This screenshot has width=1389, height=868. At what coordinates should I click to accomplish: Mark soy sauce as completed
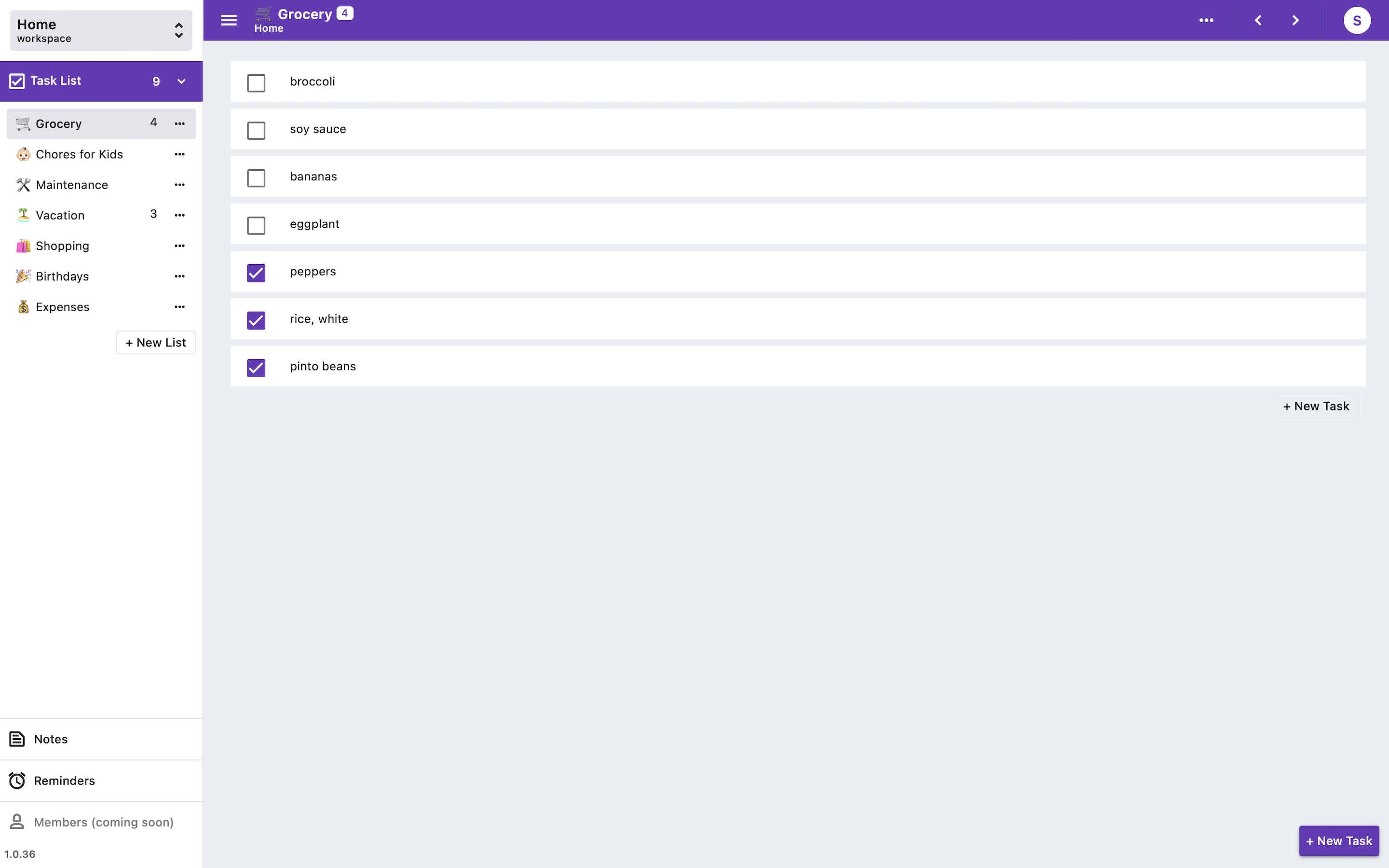pos(256,130)
